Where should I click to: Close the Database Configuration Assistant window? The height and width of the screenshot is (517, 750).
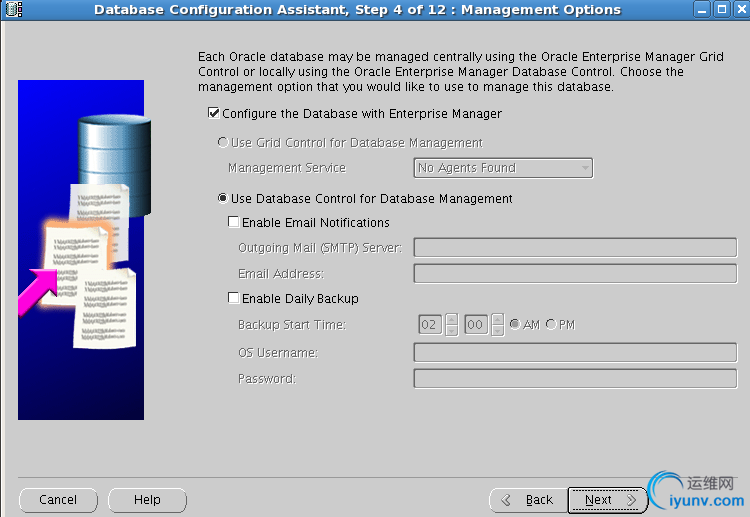[x=741, y=9]
